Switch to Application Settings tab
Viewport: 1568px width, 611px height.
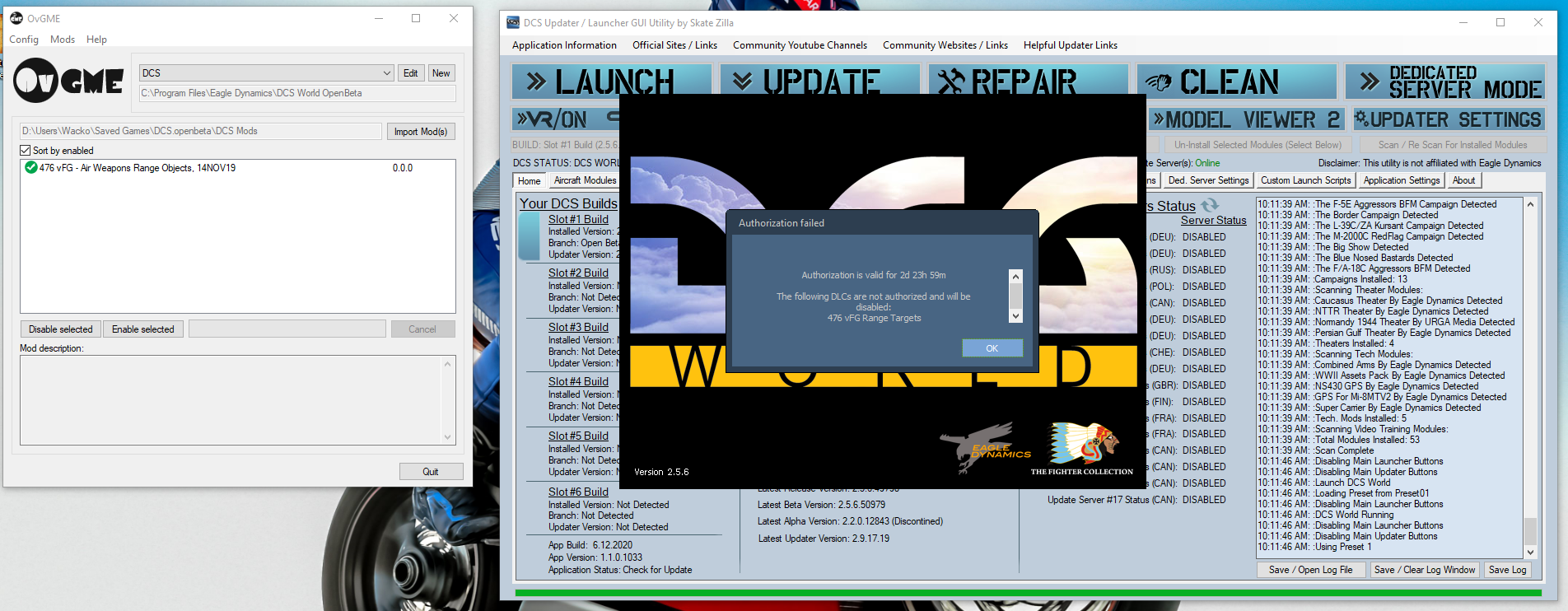point(1402,180)
